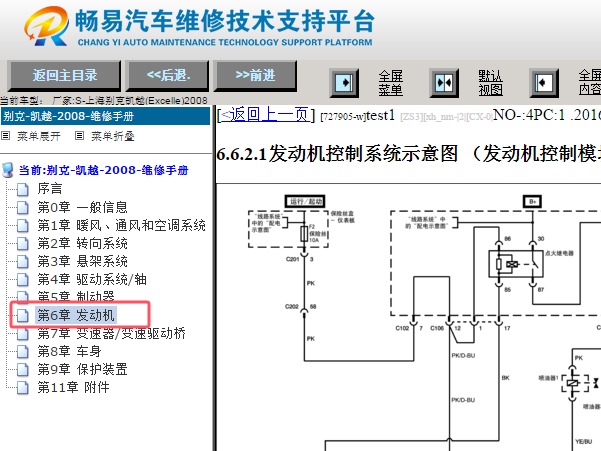Click the F2 保险丝 10A fuse symbol

click(304, 233)
